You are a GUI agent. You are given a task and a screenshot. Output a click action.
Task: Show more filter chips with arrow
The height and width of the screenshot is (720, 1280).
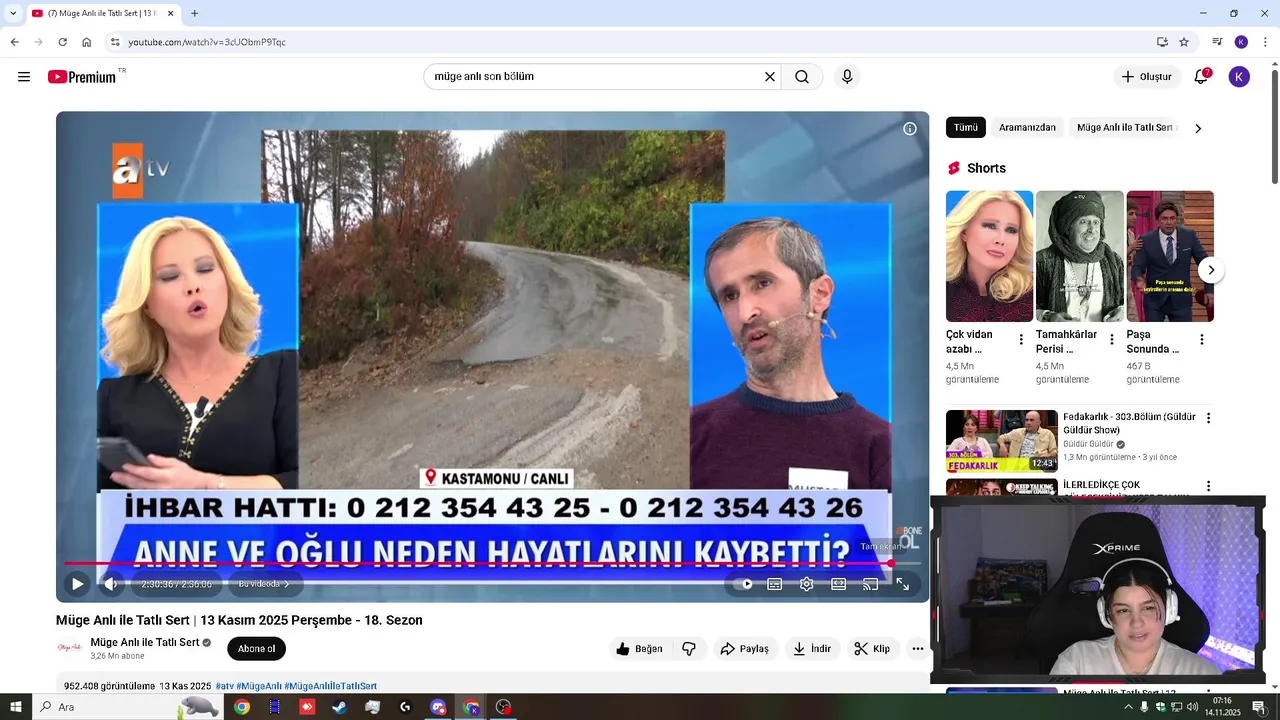click(1198, 128)
